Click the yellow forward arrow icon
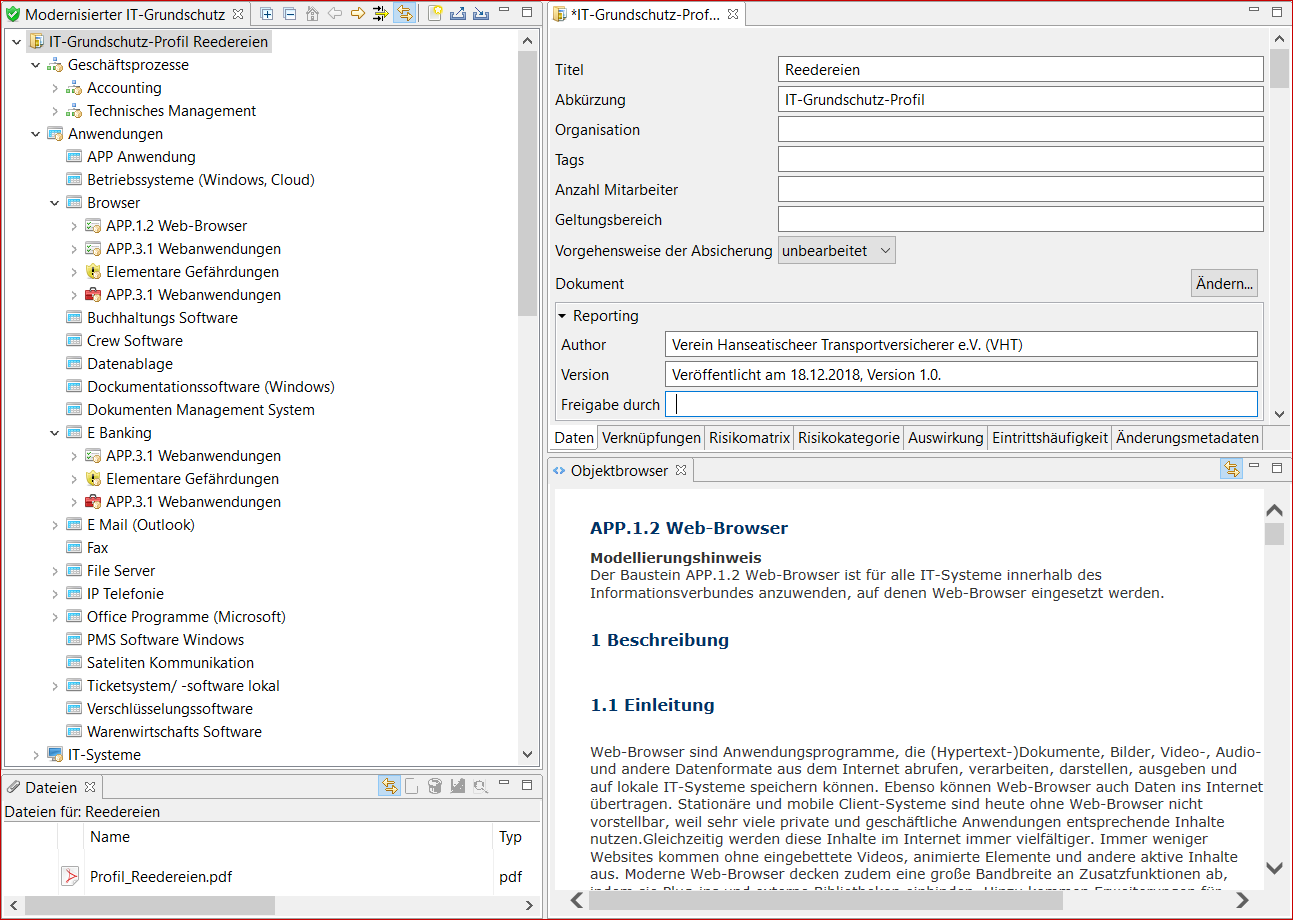This screenshot has height=920, width=1293. click(358, 14)
